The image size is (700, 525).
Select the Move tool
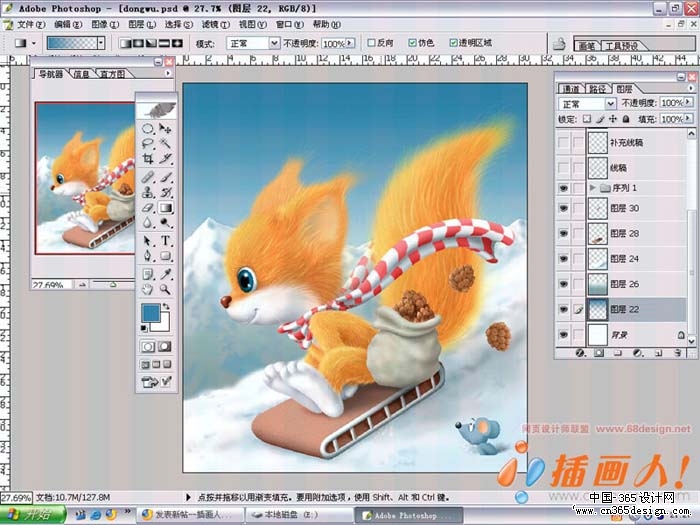click(x=165, y=129)
